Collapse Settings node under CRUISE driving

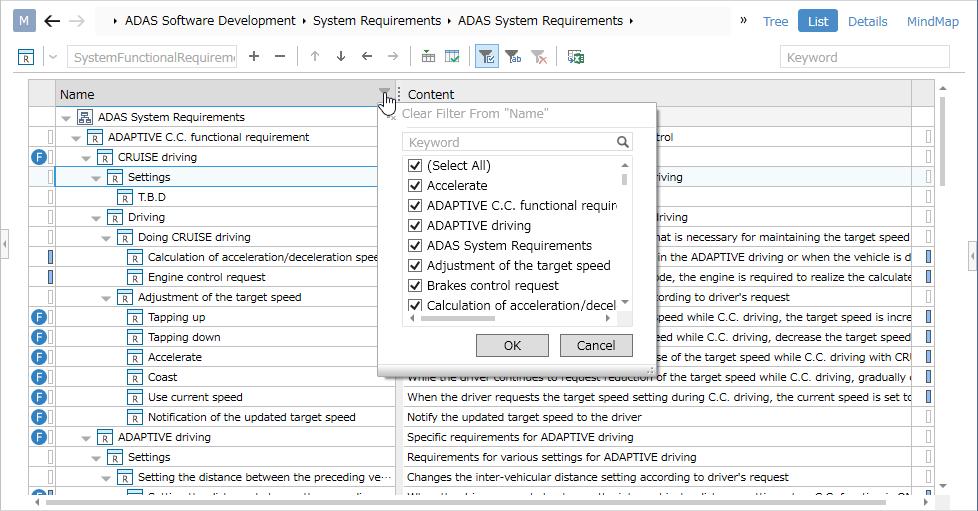(96, 178)
